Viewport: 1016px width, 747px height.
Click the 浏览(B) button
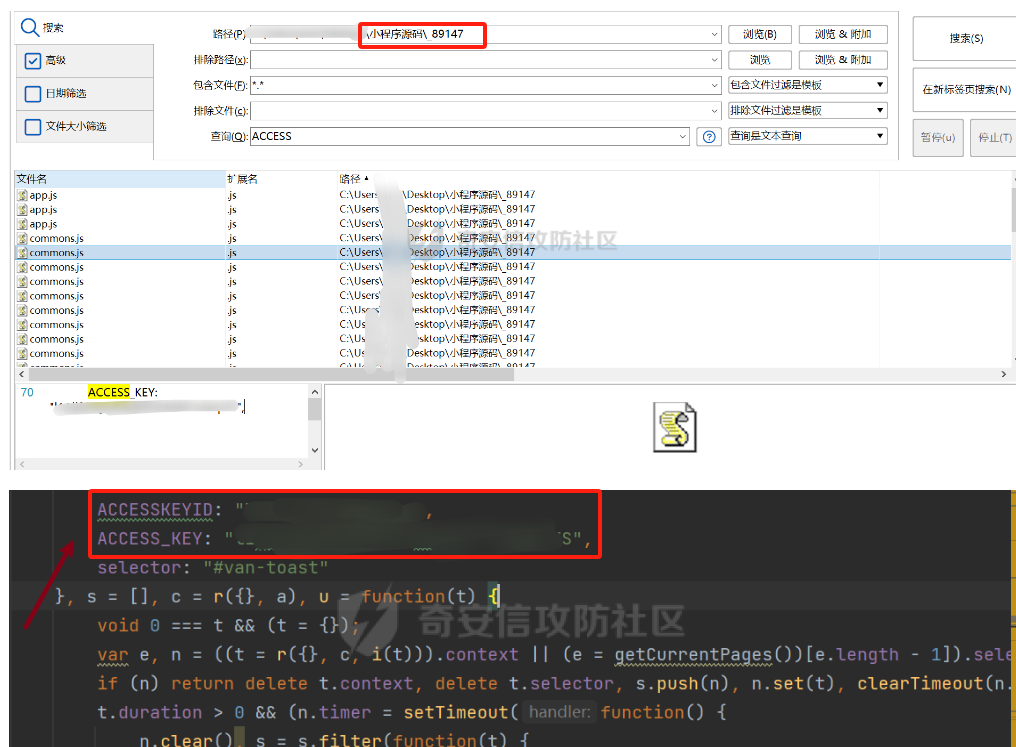(759, 34)
